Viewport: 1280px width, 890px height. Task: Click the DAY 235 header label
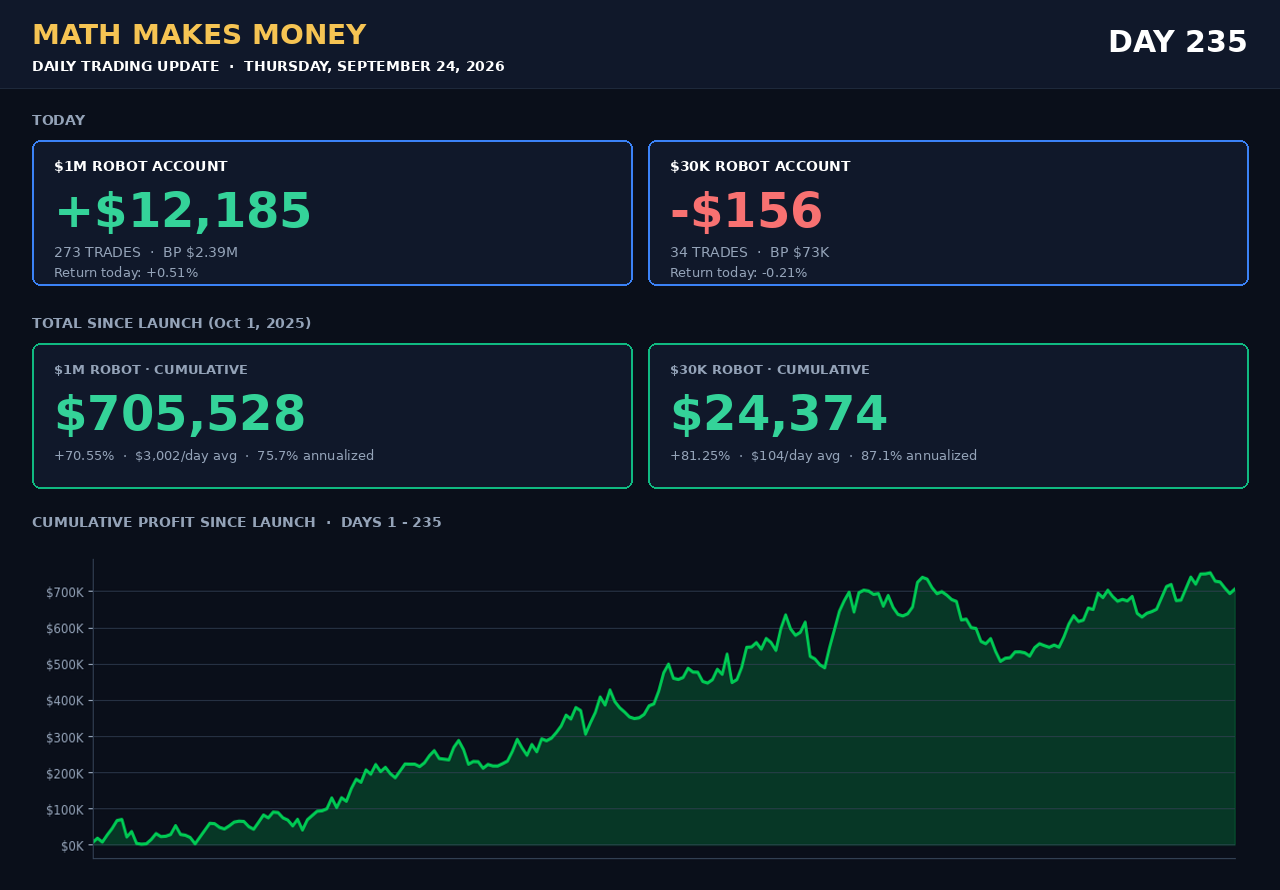1178,43
